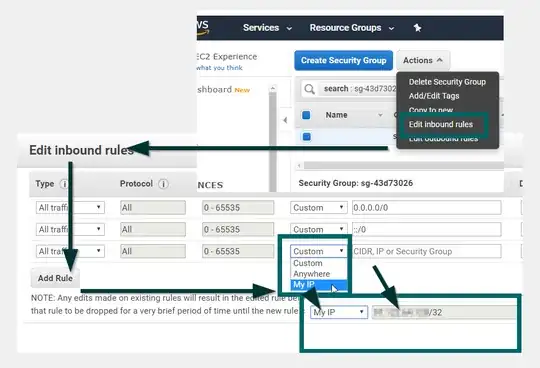The width and height of the screenshot is (540, 368).
Task: Open the Custom source dropdown for ::/0
Action: 319,229
